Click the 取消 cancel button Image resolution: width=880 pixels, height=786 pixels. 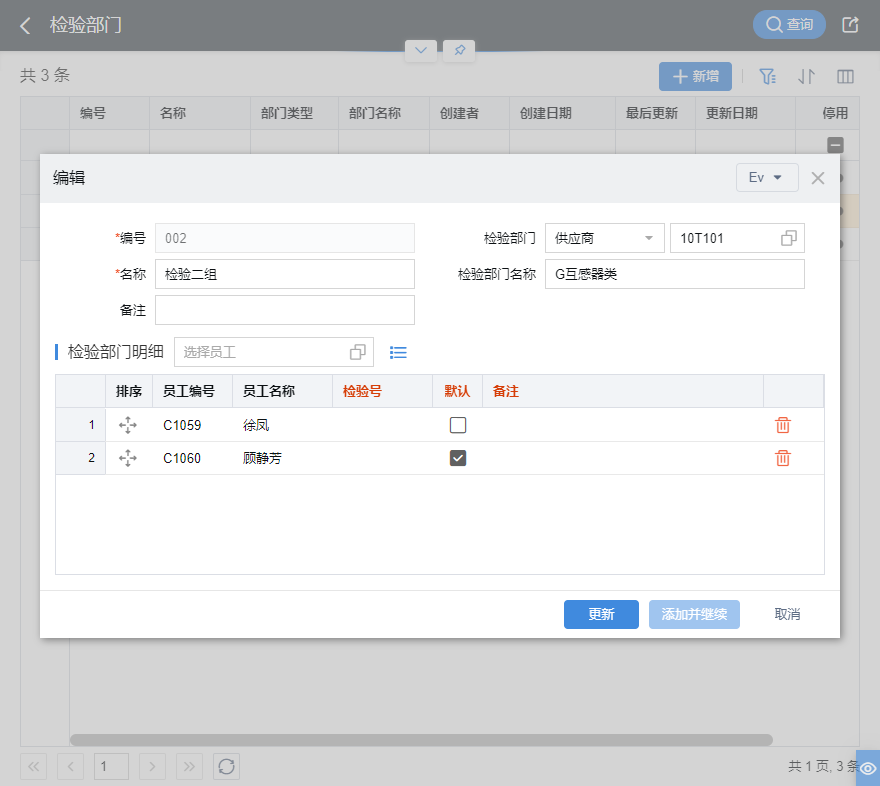pyautogui.click(x=787, y=614)
